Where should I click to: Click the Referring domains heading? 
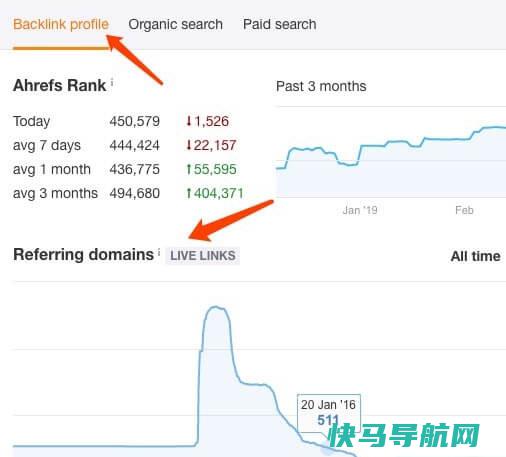[x=83, y=255]
